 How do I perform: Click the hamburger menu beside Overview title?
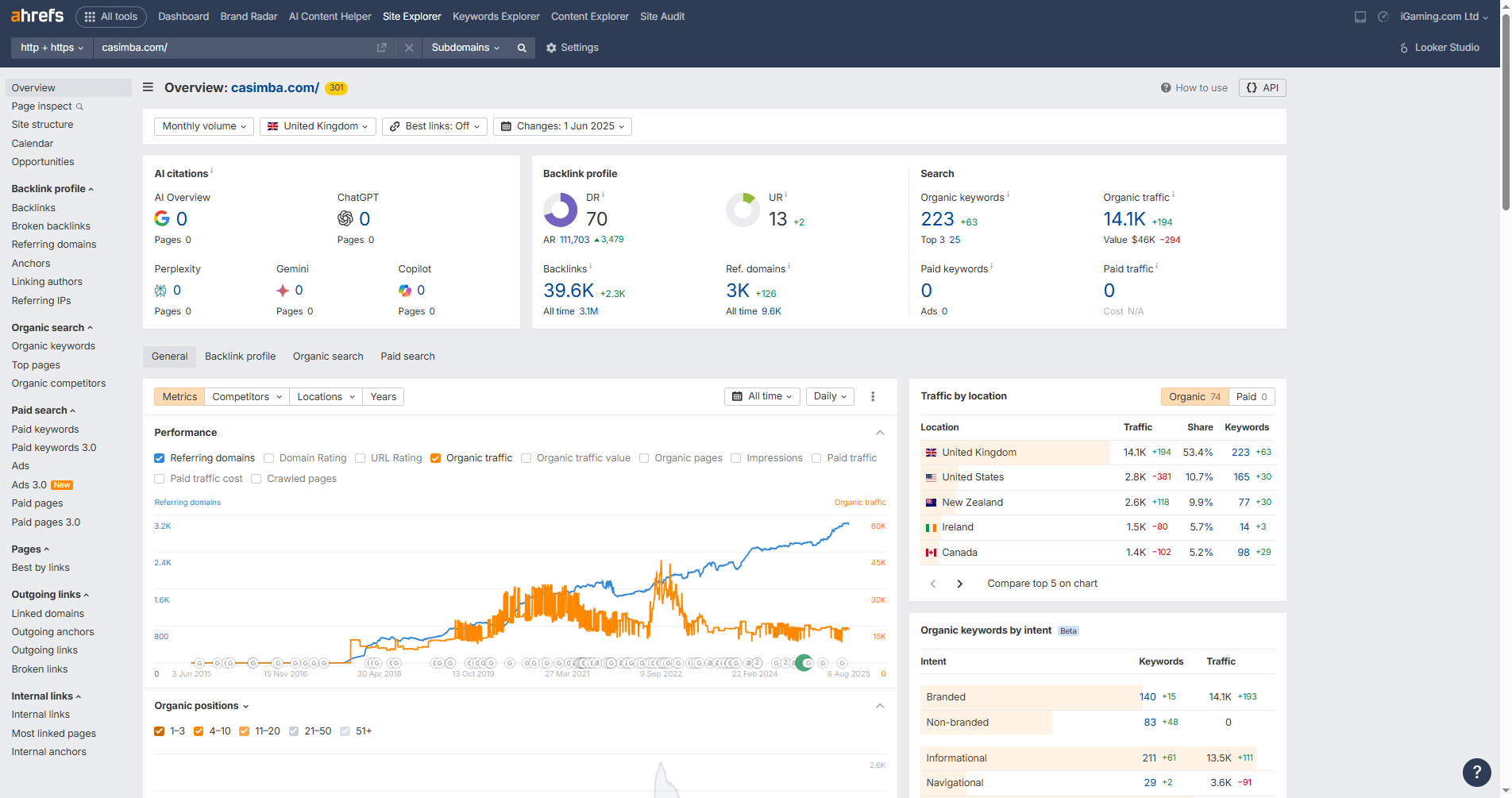click(x=148, y=87)
